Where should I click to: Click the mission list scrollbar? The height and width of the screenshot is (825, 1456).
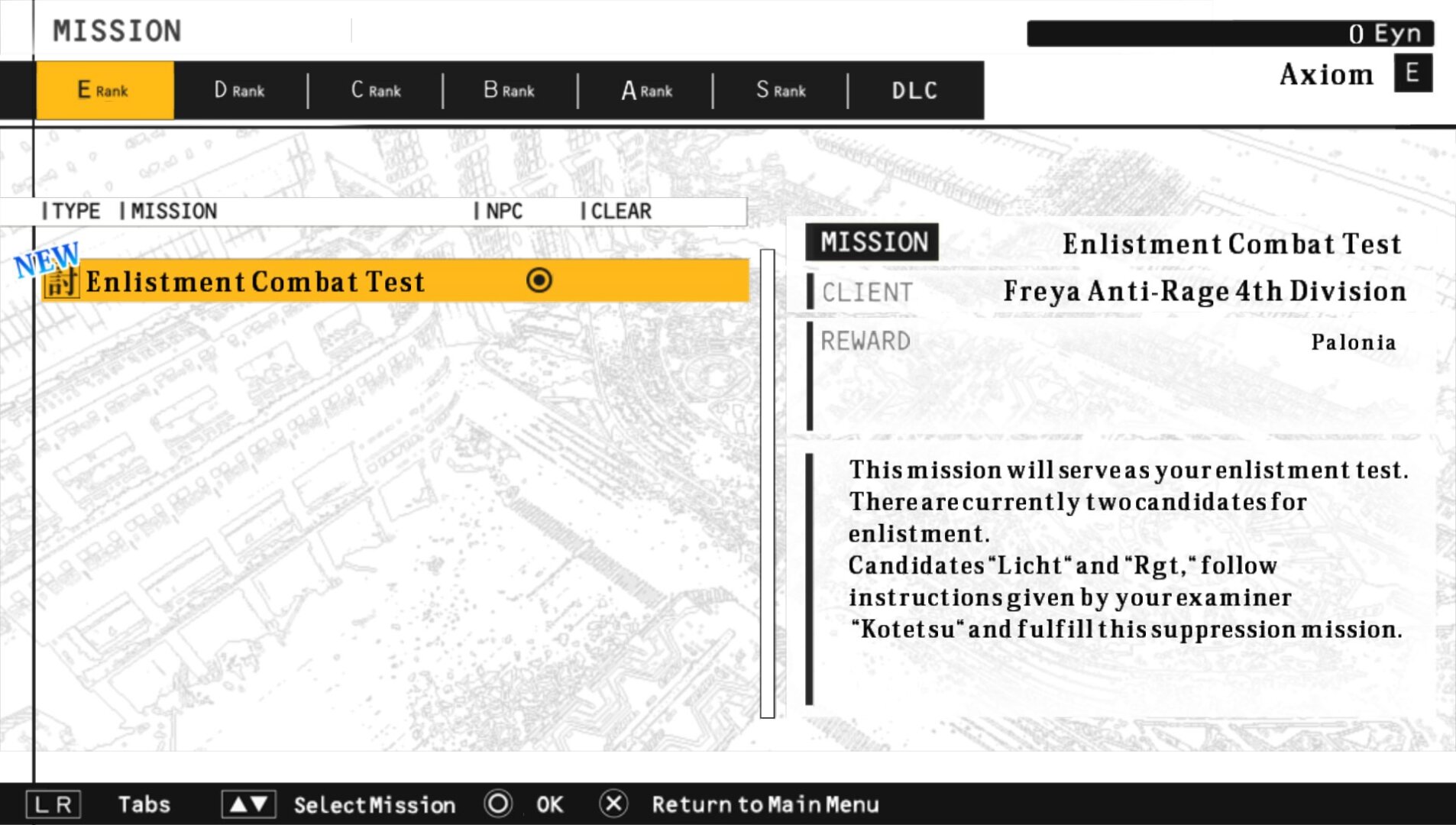[x=767, y=483]
